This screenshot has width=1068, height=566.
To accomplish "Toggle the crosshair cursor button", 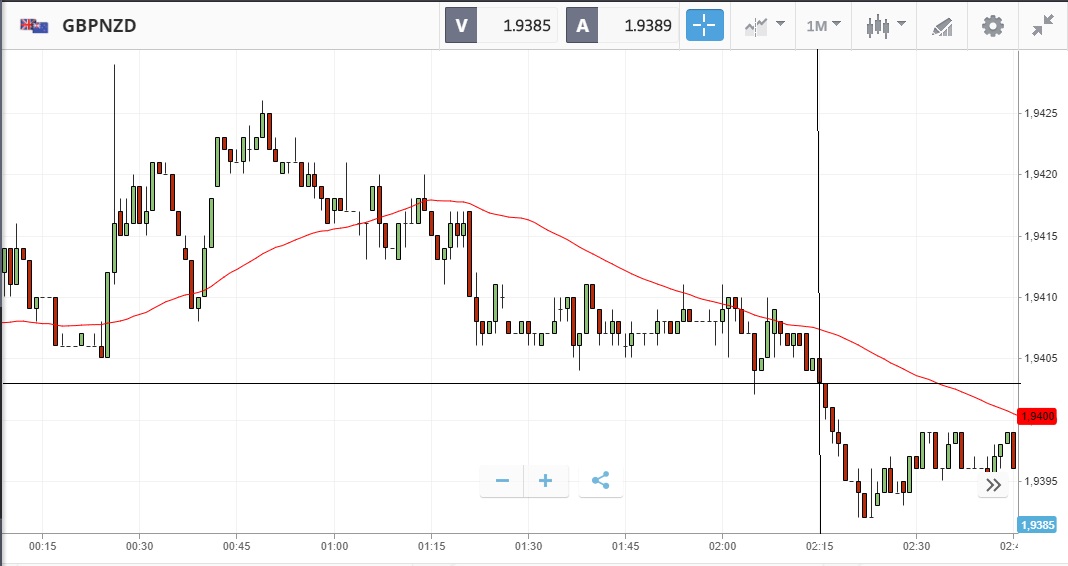I will click(x=704, y=25).
